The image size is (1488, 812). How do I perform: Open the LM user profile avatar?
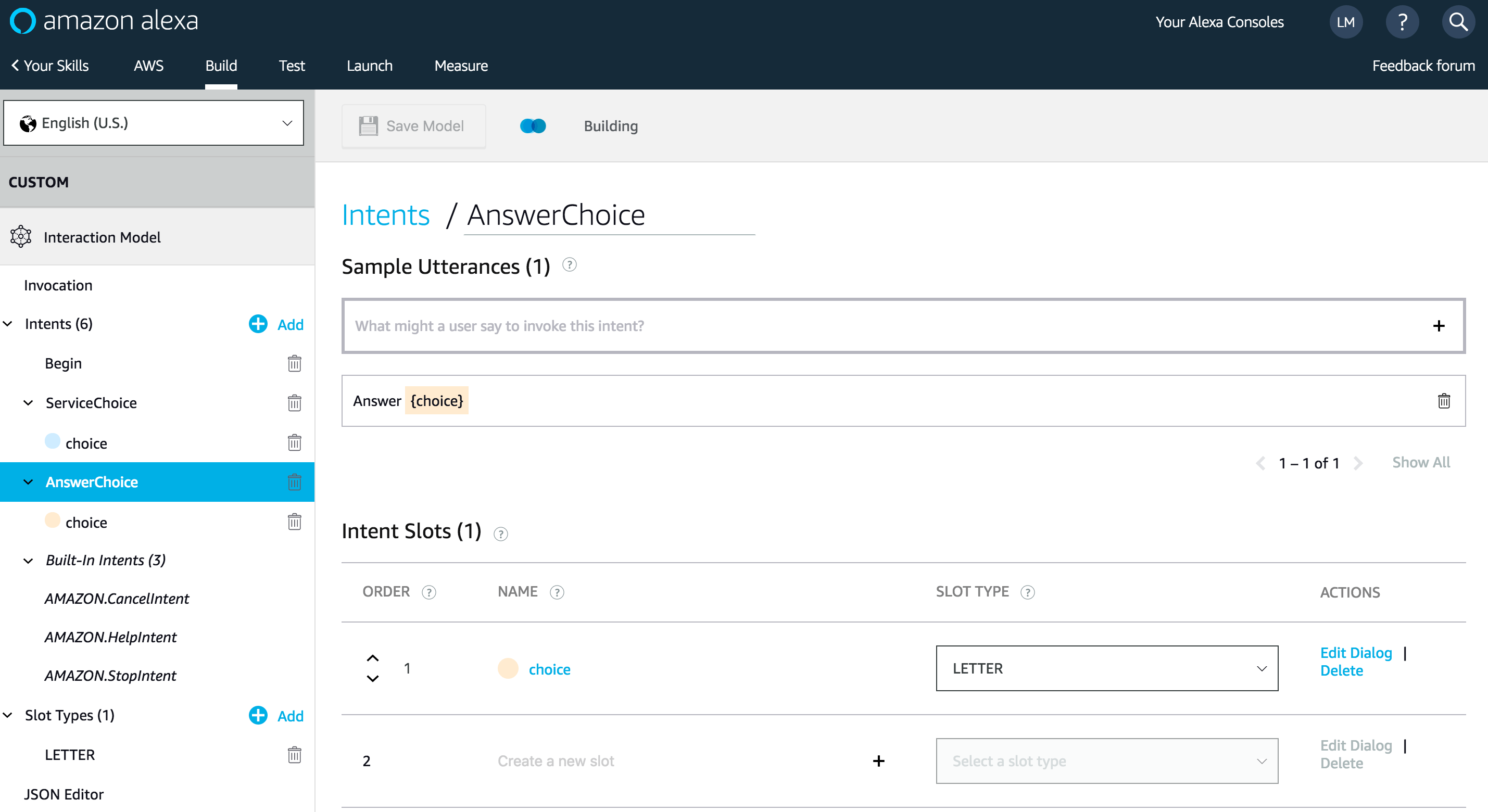1346,22
